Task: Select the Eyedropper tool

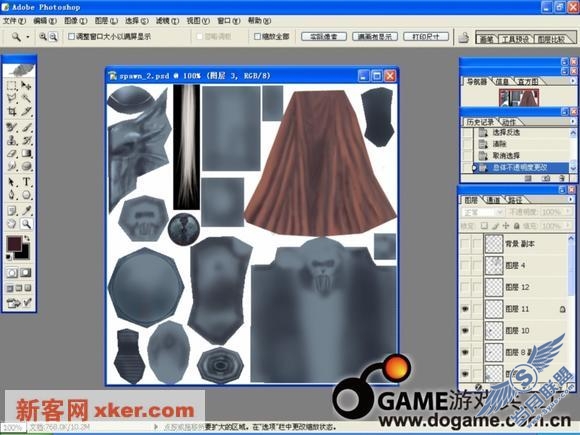Action: tap(26, 211)
